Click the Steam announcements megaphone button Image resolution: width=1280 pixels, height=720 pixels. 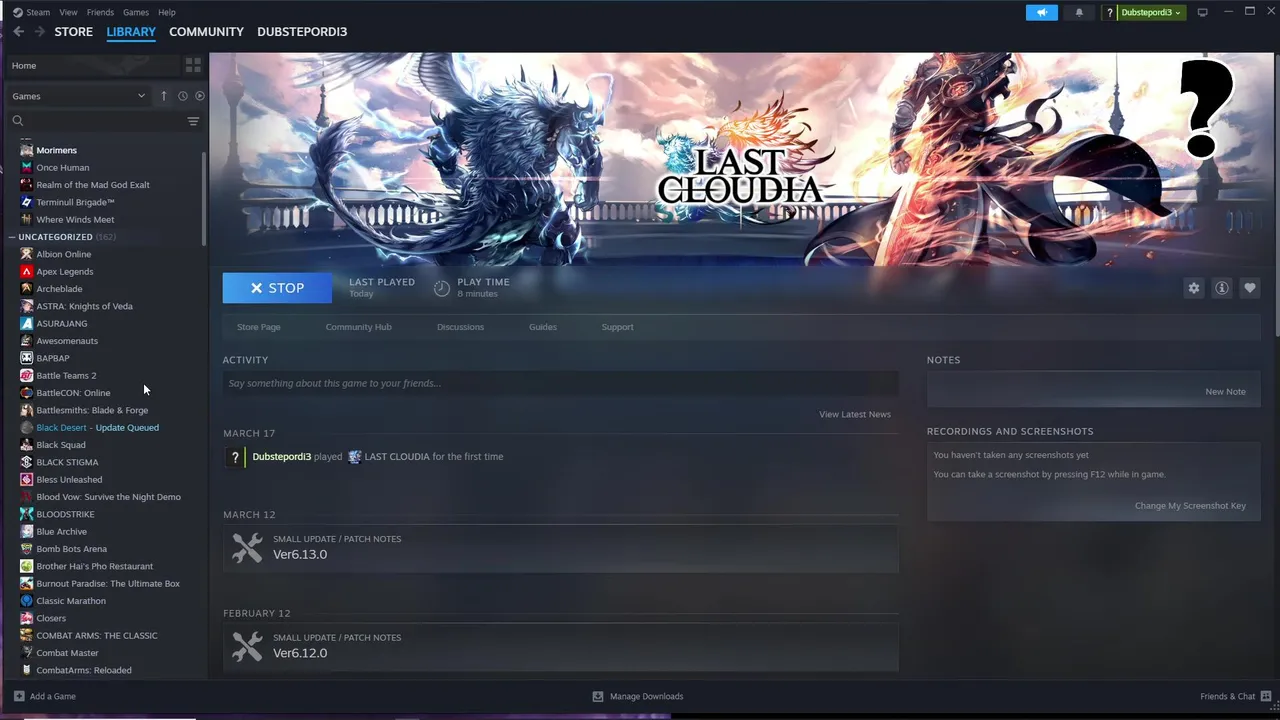tap(1041, 12)
